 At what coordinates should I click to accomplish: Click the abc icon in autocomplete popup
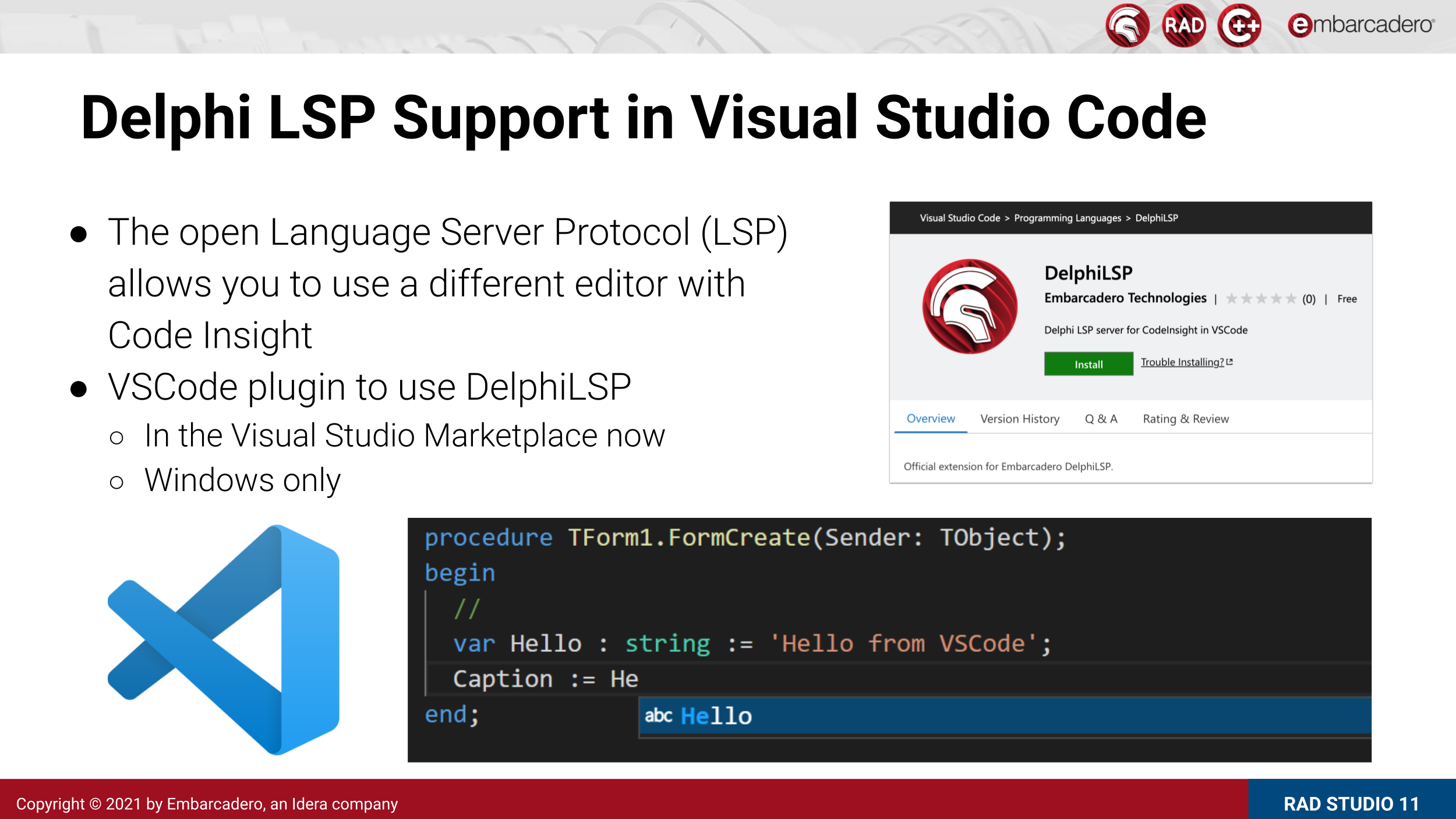click(x=658, y=715)
